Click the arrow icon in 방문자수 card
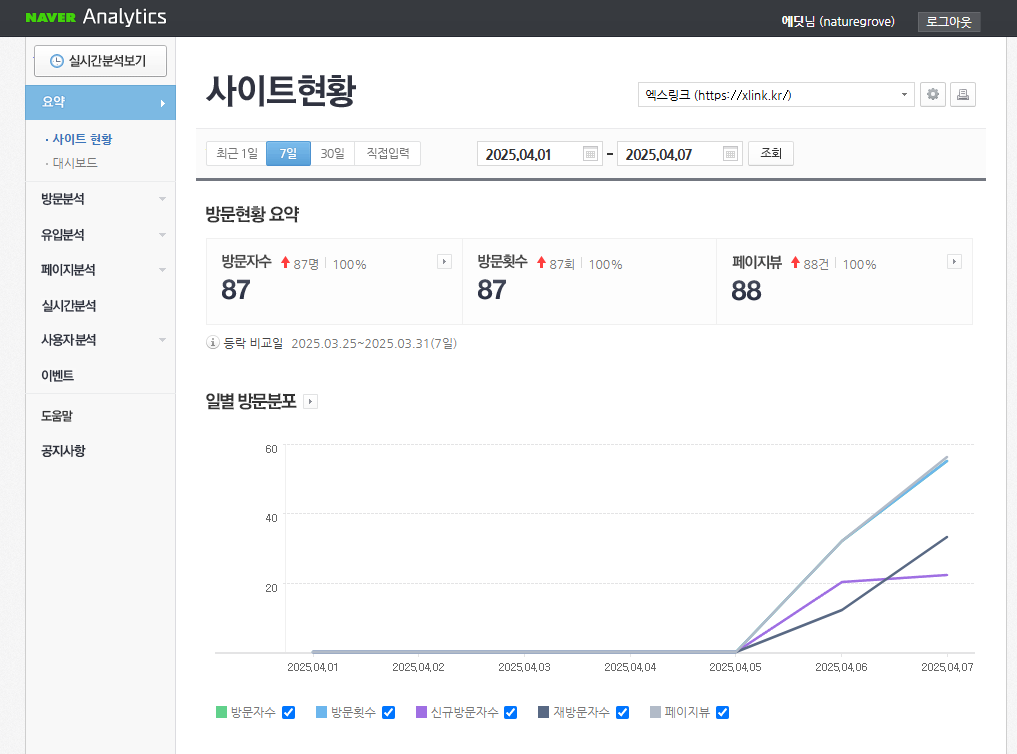This screenshot has width=1017, height=754. tap(444, 262)
